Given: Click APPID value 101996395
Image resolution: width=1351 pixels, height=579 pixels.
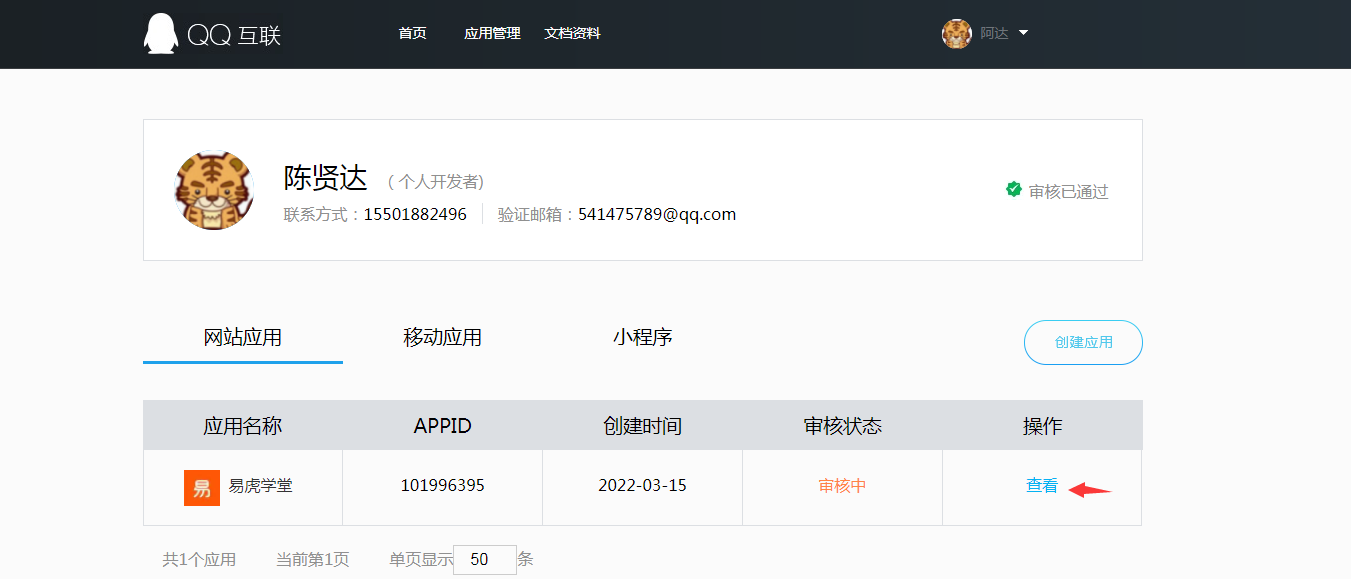Looking at the screenshot, I should pos(442,486).
